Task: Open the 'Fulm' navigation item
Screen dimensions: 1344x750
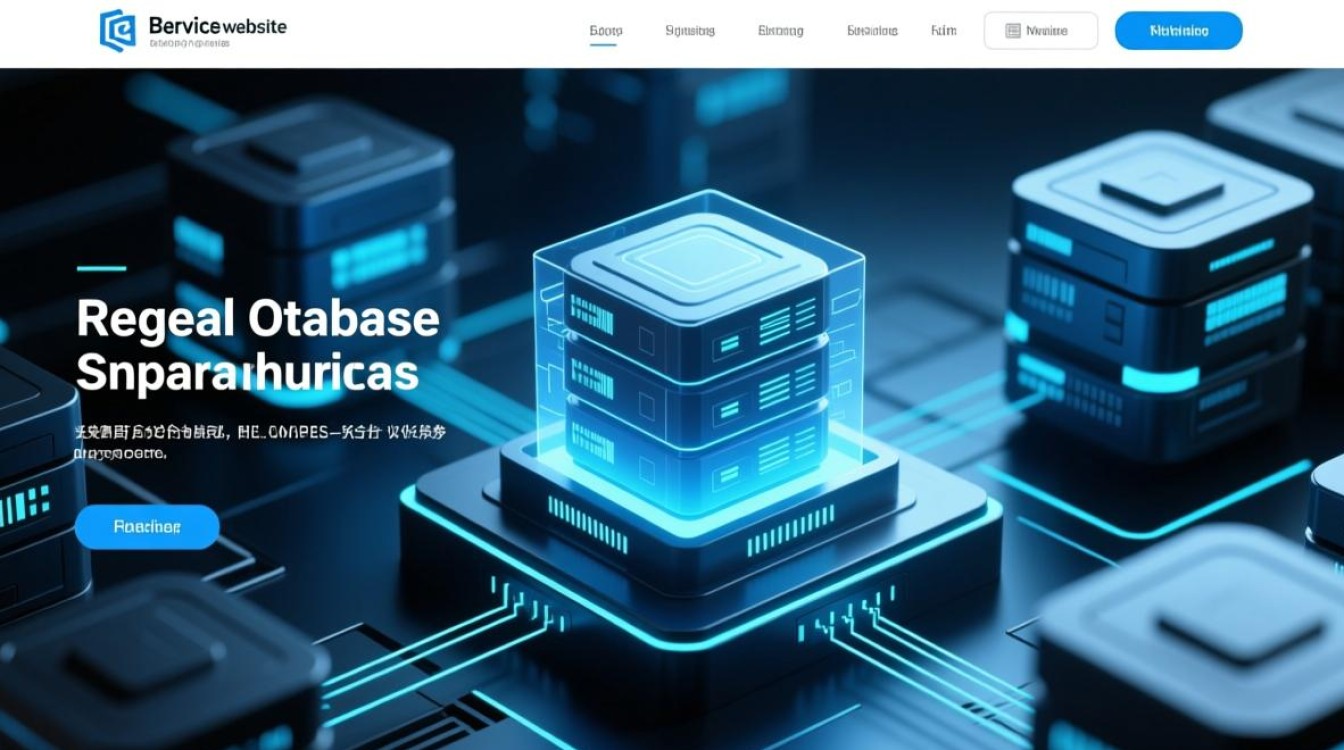Action: pyautogui.click(x=943, y=31)
